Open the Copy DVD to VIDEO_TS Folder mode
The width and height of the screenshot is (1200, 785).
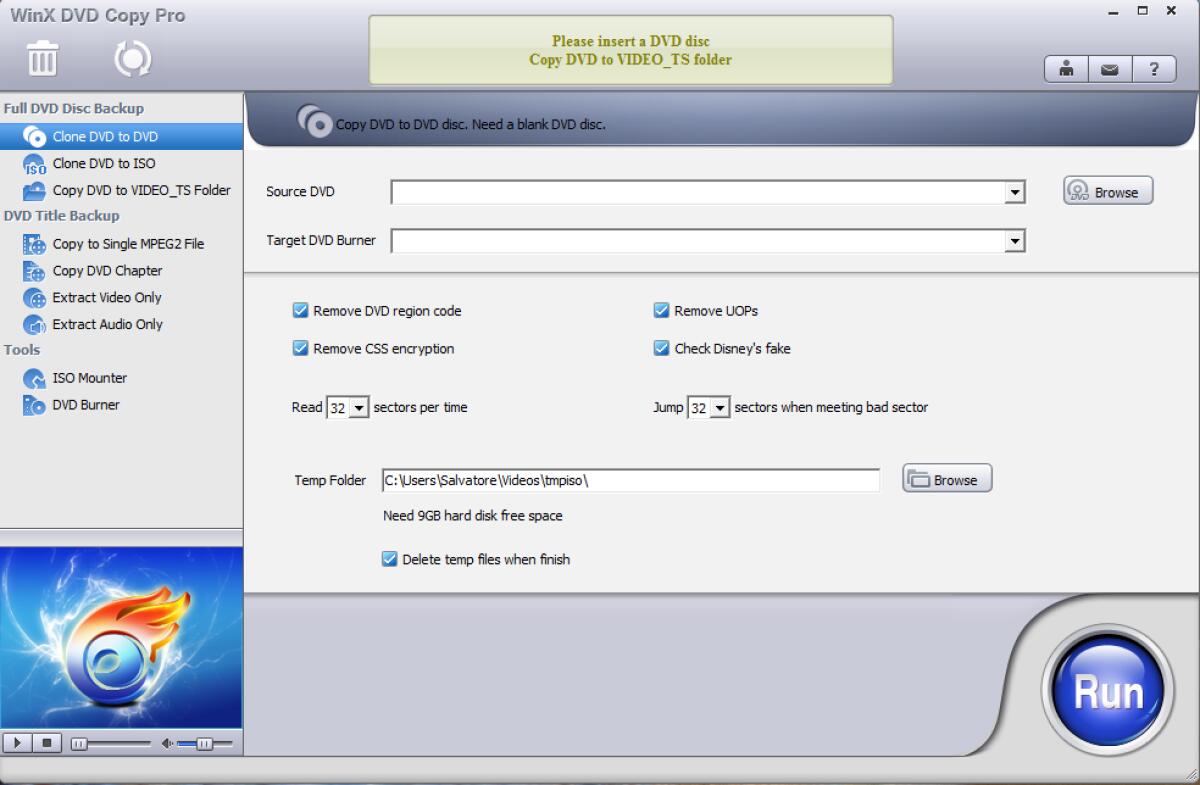142,190
